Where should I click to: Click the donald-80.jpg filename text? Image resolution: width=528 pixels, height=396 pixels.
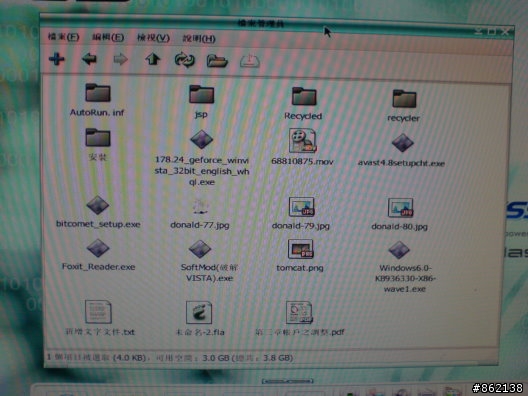tap(400, 227)
